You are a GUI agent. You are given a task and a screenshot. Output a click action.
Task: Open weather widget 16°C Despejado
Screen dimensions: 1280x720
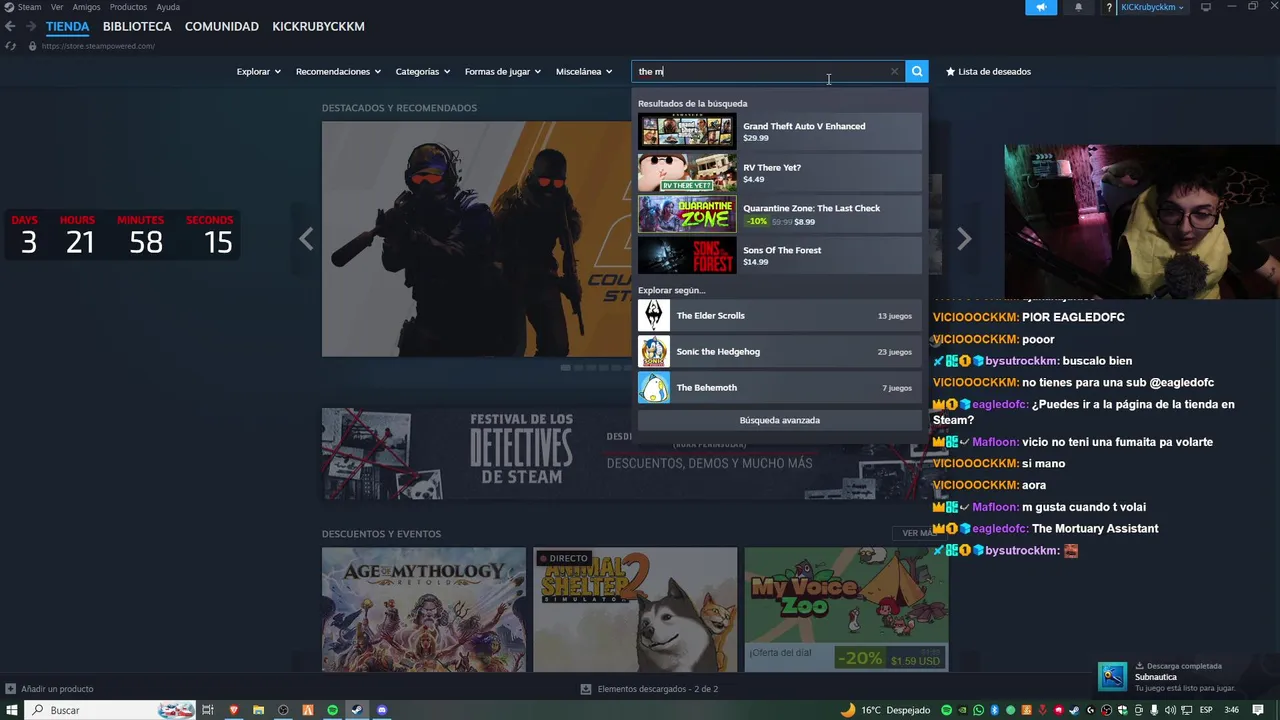(x=885, y=710)
